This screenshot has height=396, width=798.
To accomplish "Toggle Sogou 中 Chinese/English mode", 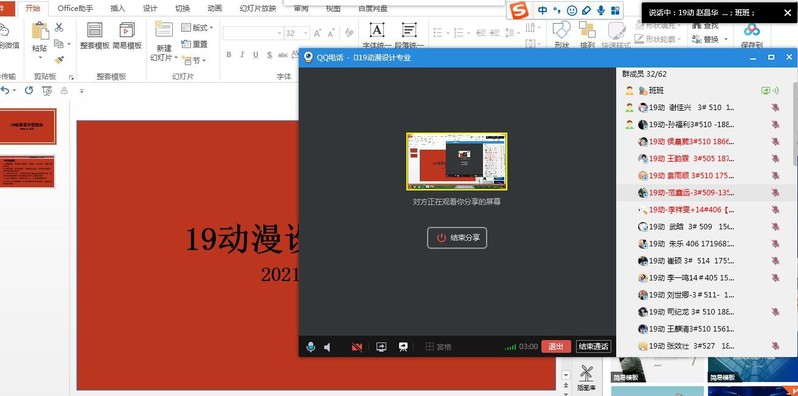I will pyautogui.click(x=543, y=10).
